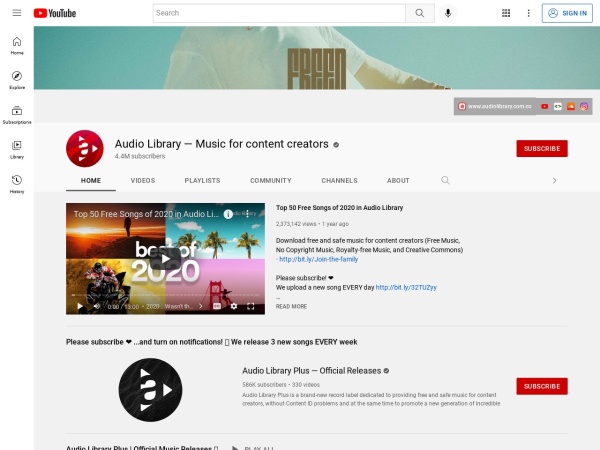Screen dimensions: 600x450
Task: Open settings menu with three vertical dots
Action: (x=528, y=13)
